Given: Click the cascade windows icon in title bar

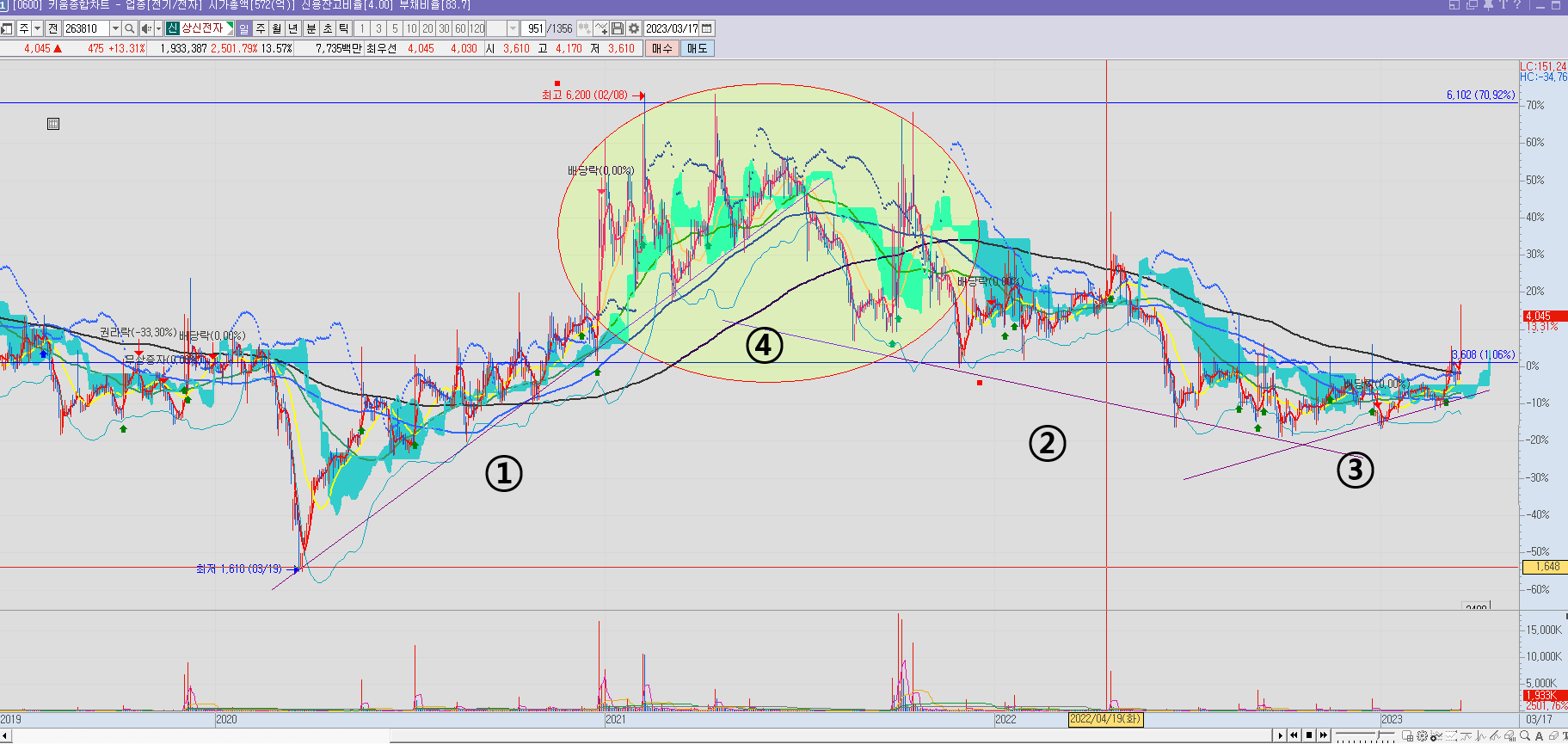Looking at the screenshot, I should [x=1472, y=5].
